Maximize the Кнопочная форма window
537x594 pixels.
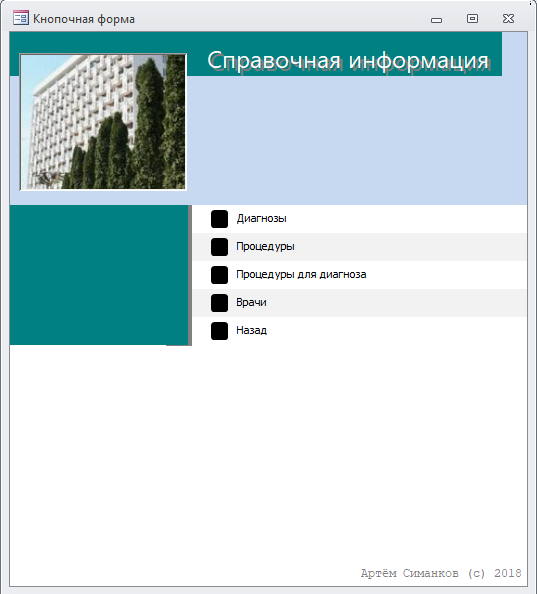(472, 19)
